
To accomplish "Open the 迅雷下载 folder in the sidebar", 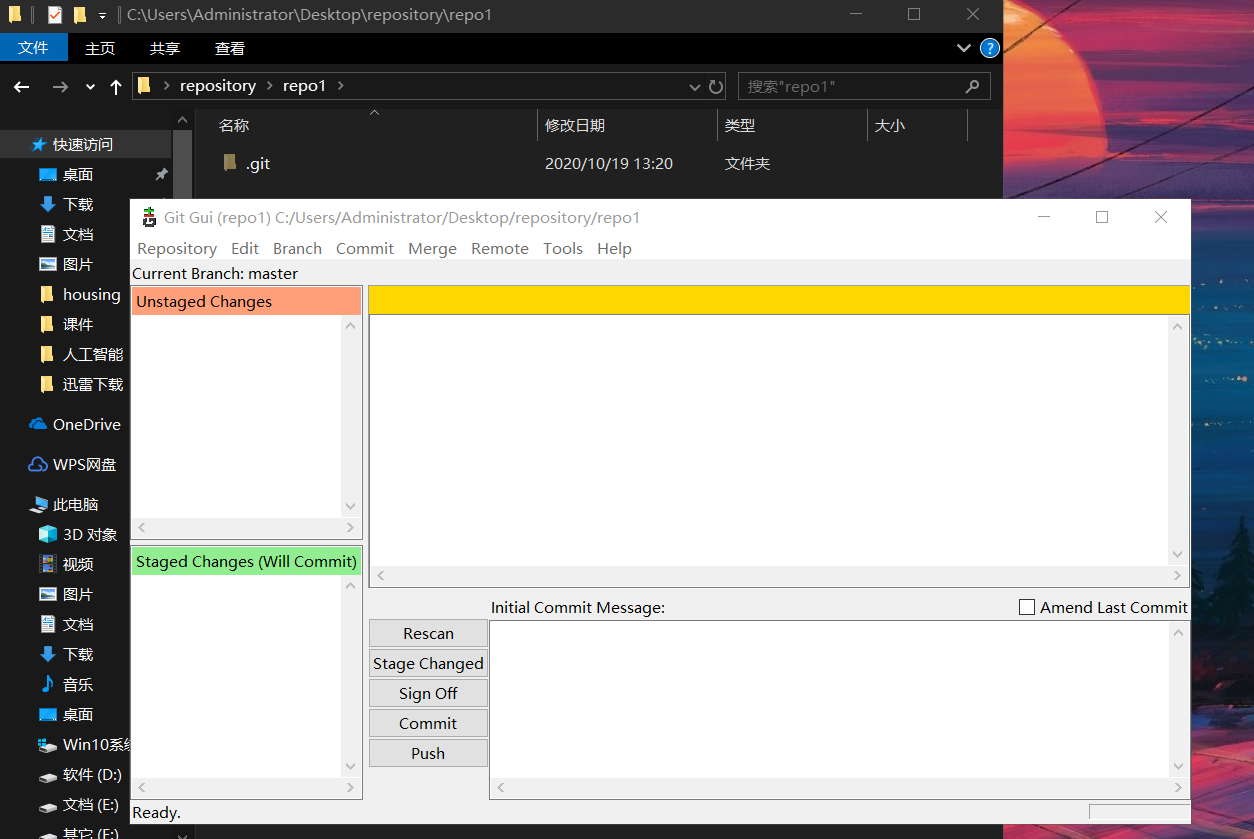I will tap(93, 384).
